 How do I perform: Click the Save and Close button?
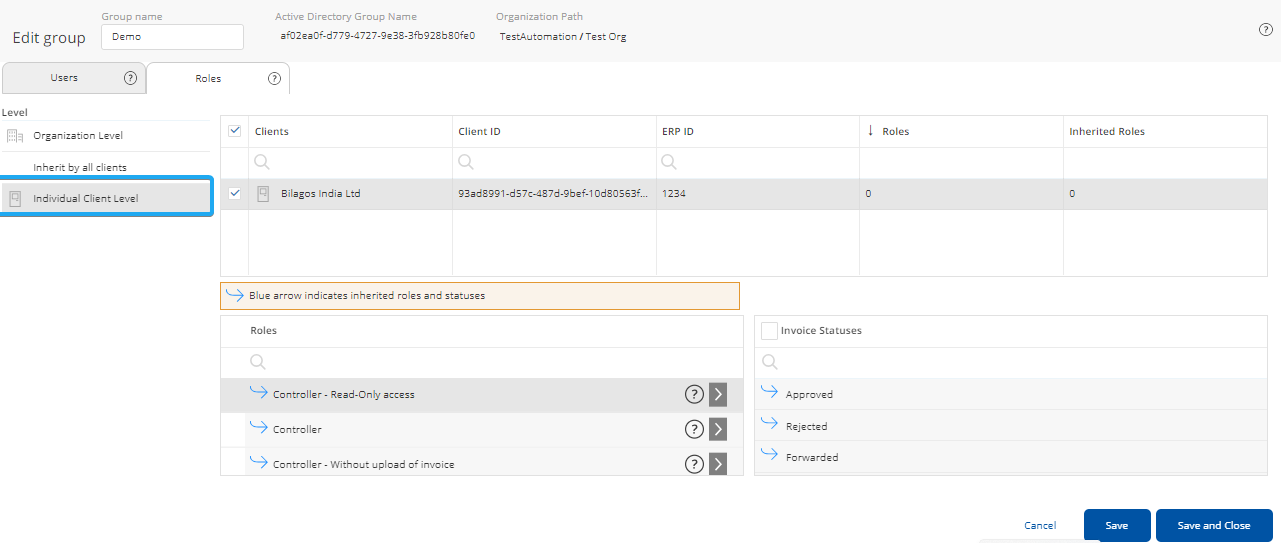1213,526
